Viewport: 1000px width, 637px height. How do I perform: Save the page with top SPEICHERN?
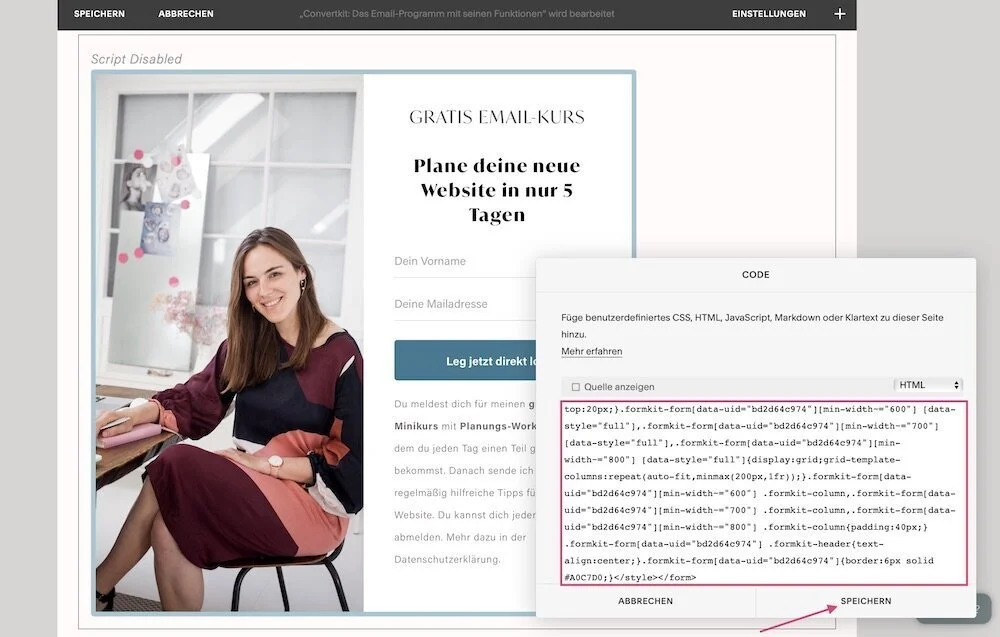99,13
